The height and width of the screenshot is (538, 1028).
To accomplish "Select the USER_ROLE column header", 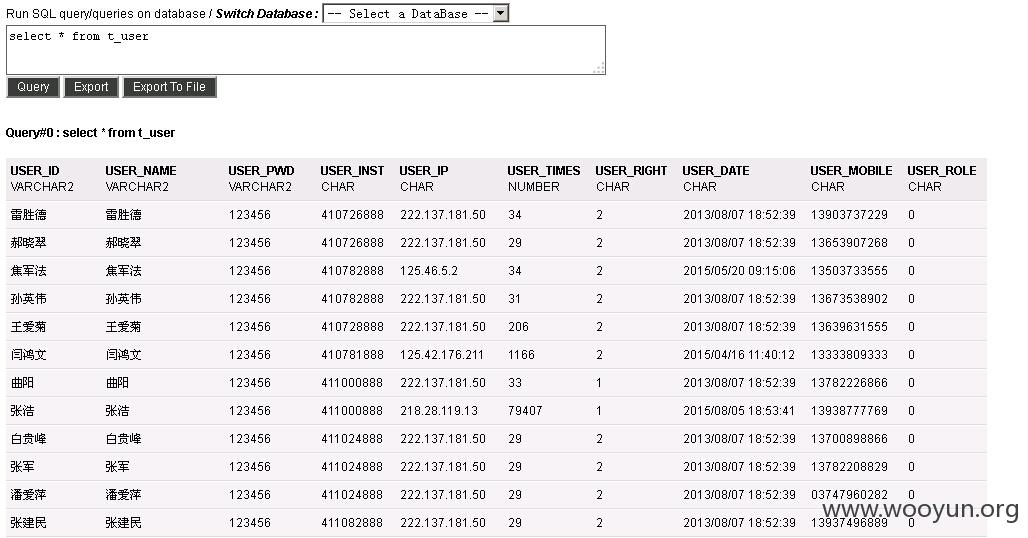I will click(941, 171).
